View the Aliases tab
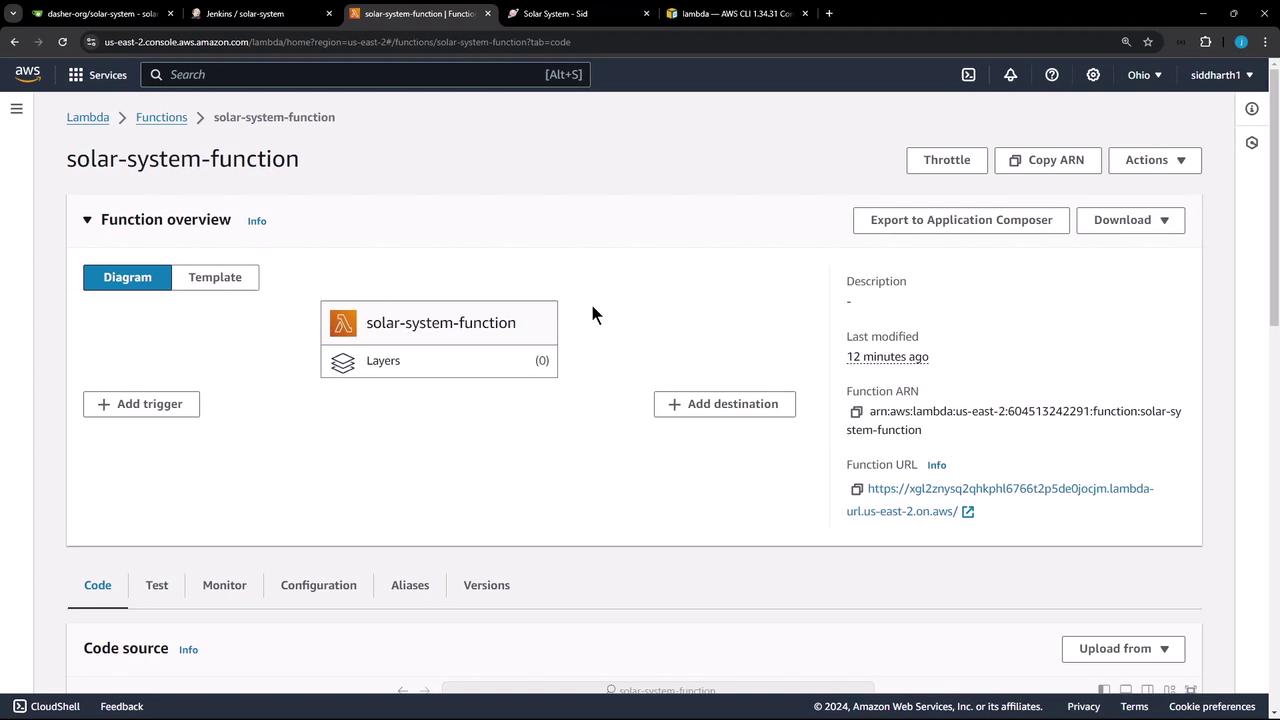This screenshot has width=1280, height=720. click(x=410, y=586)
